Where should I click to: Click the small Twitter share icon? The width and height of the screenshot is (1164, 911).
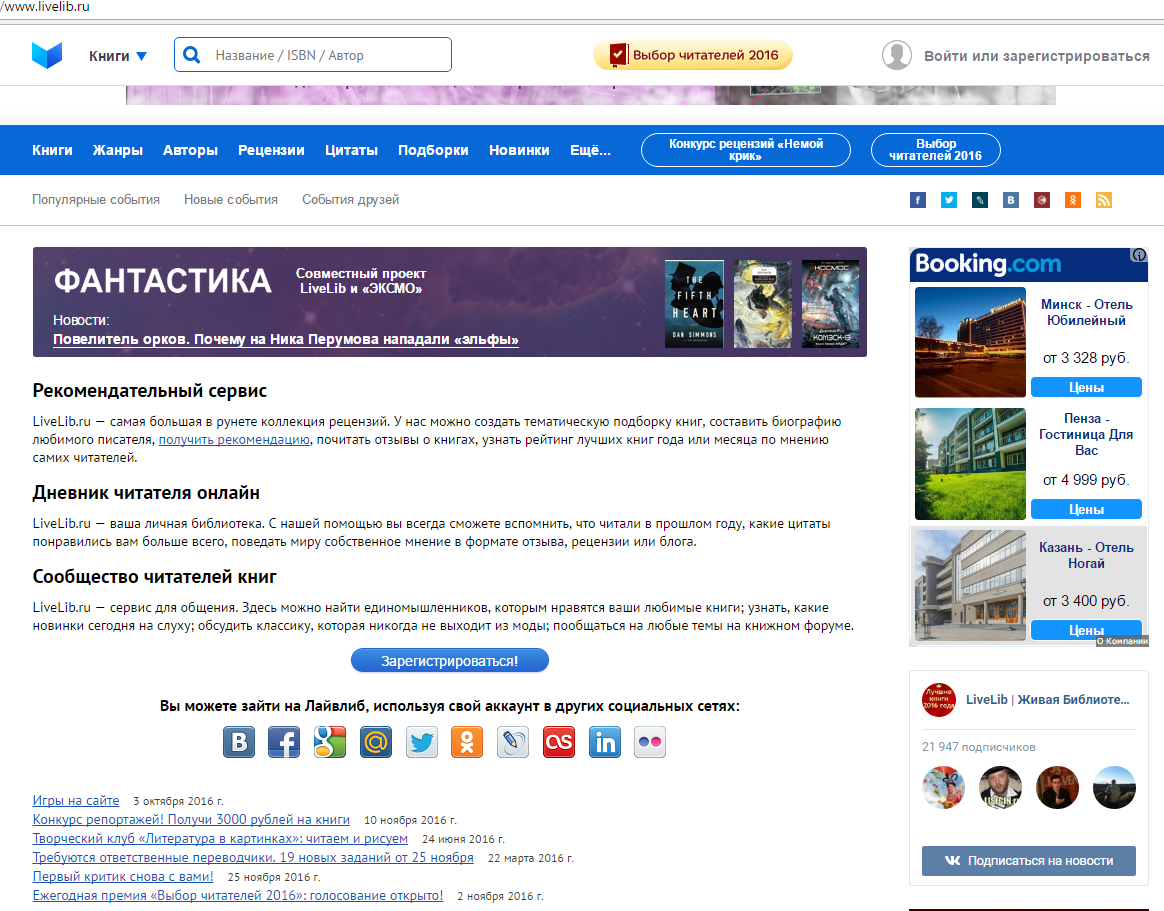coord(949,200)
